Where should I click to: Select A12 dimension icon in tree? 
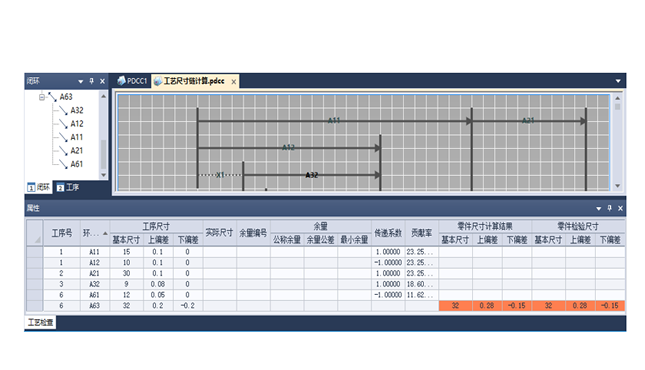[x=63, y=124]
